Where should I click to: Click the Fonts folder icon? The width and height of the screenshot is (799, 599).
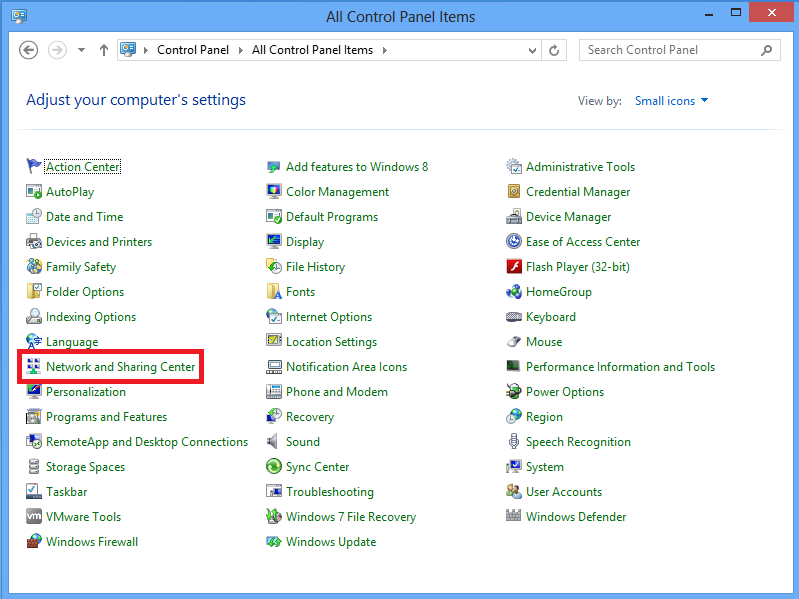pos(274,291)
